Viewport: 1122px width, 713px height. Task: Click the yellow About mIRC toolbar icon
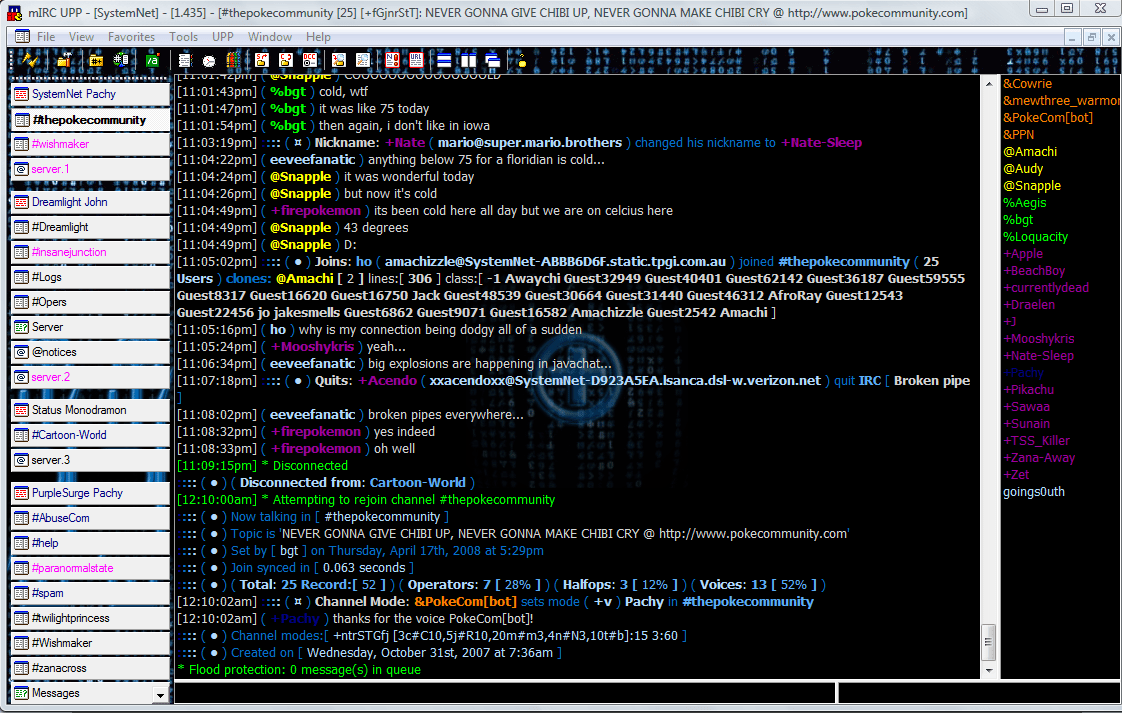(521, 61)
